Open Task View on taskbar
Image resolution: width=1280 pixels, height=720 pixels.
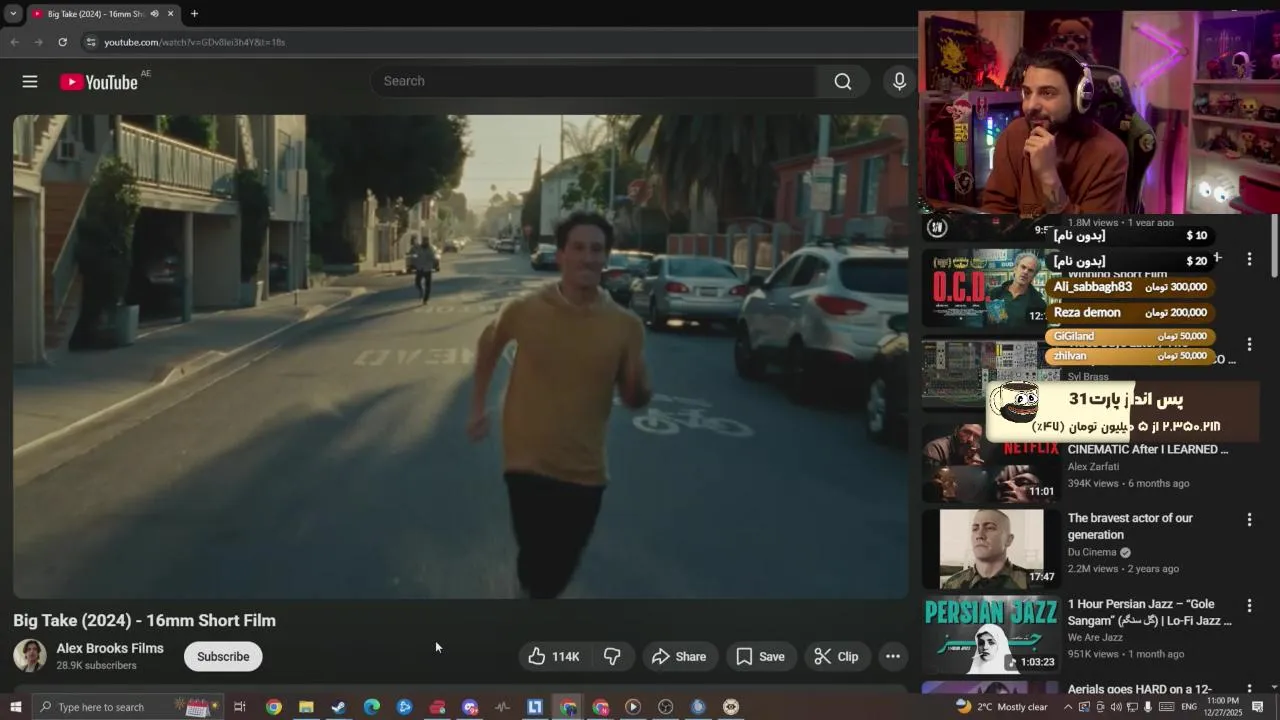click(x=240, y=707)
